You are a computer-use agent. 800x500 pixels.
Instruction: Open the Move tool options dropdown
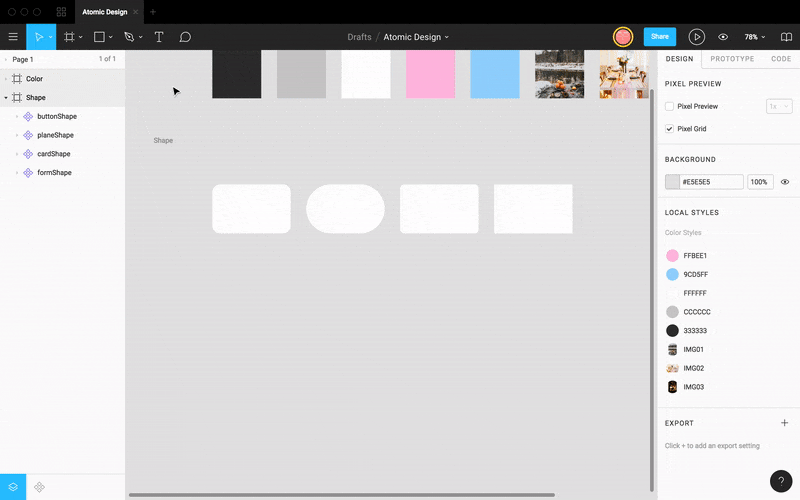[50, 37]
